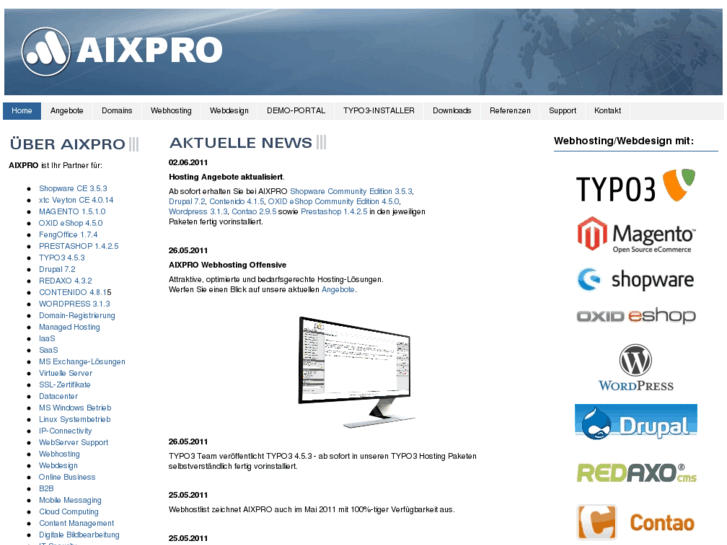Open the Cloud Computing link
This screenshot has width=727, height=545.
[69, 512]
